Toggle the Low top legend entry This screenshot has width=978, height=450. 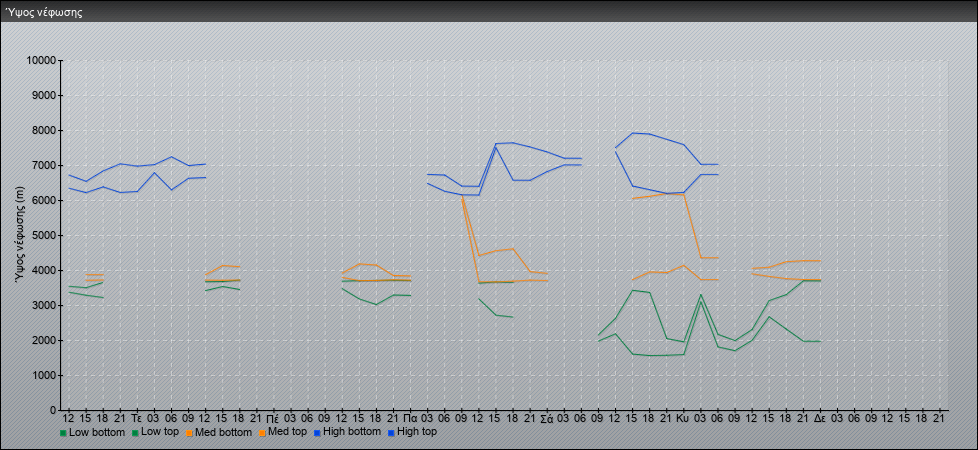tap(153, 432)
